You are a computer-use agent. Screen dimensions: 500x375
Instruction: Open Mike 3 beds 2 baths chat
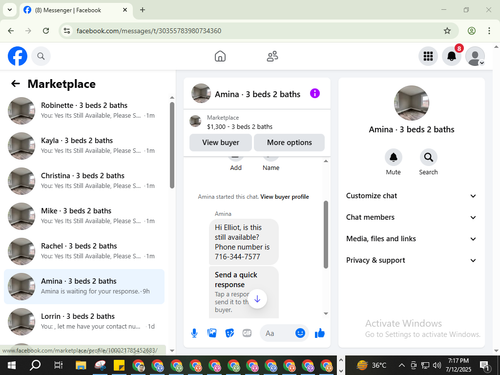84,216
